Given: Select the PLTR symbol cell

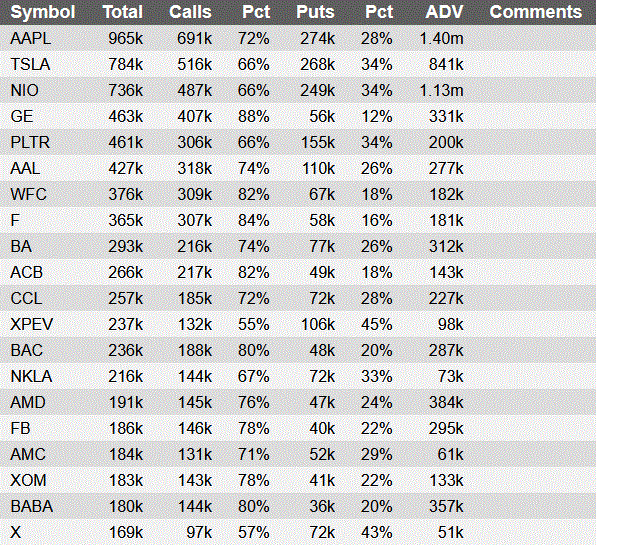Looking at the screenshot, I should 29,143.
